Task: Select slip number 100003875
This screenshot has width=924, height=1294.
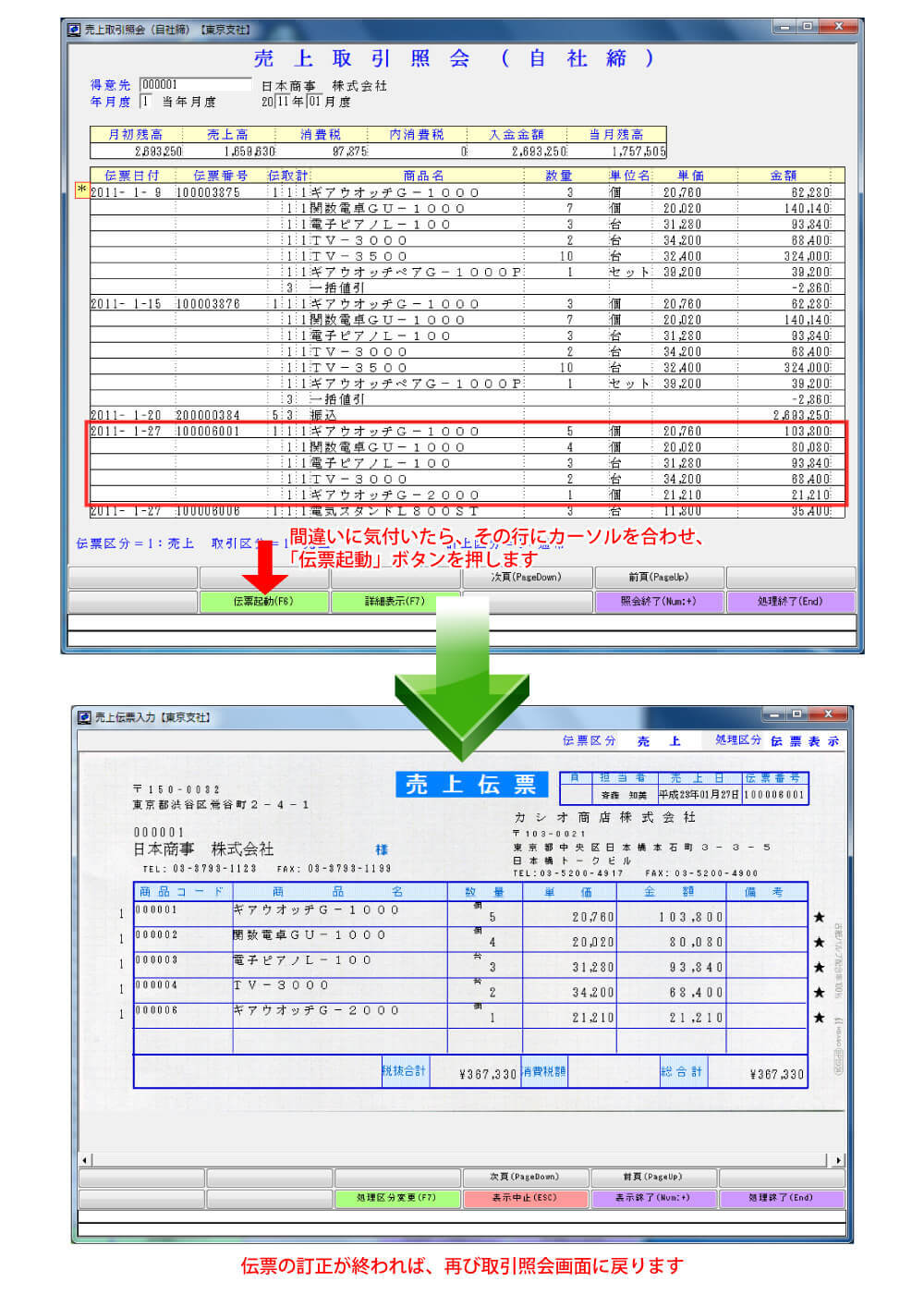Action: pyautogui.click(x=208, y=193)
